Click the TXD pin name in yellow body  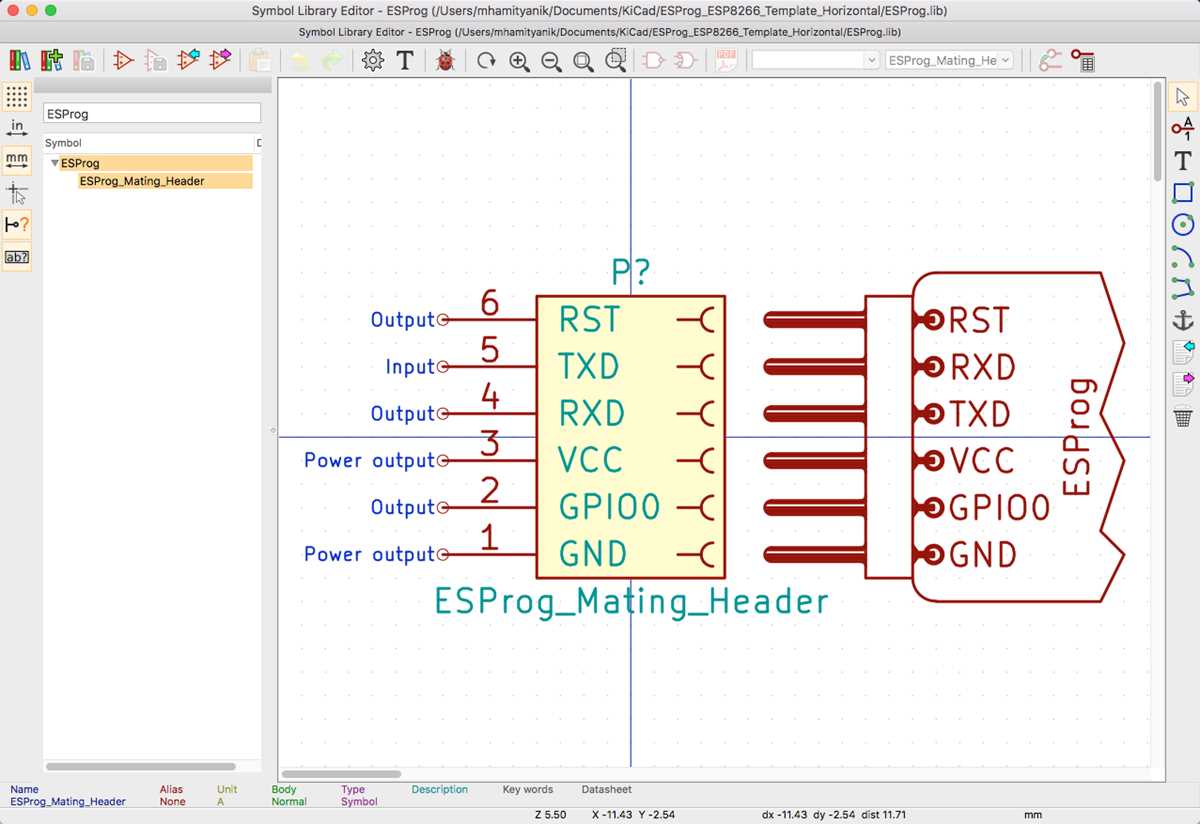[590, 367]
